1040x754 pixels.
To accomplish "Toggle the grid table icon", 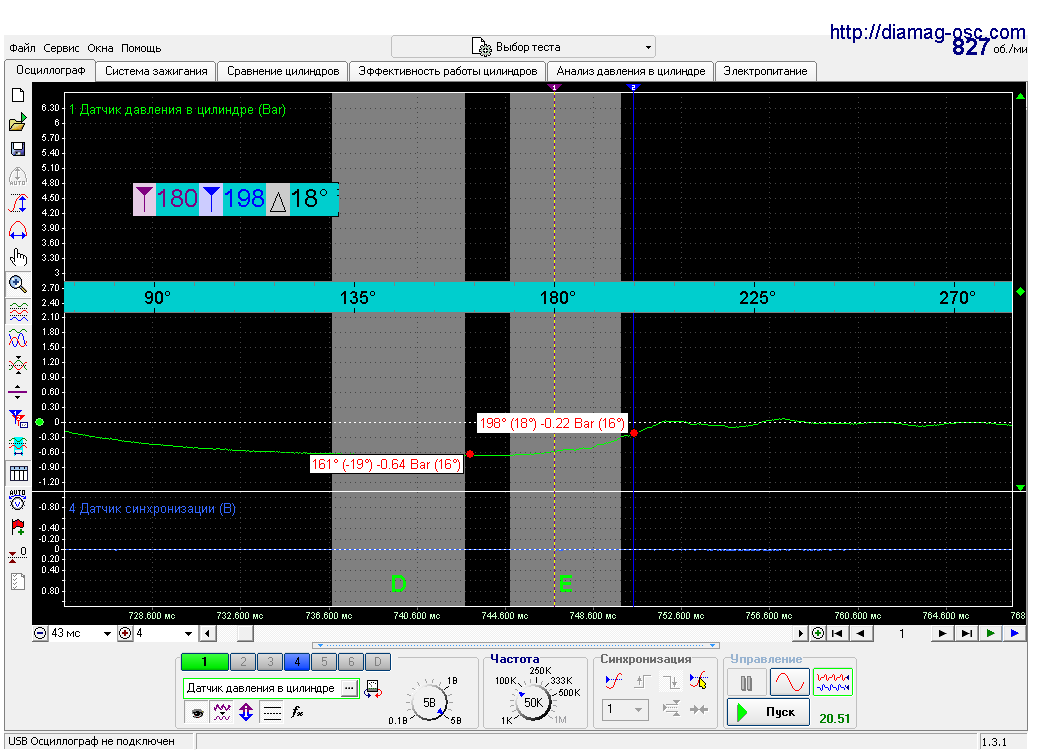I will 18,473.
